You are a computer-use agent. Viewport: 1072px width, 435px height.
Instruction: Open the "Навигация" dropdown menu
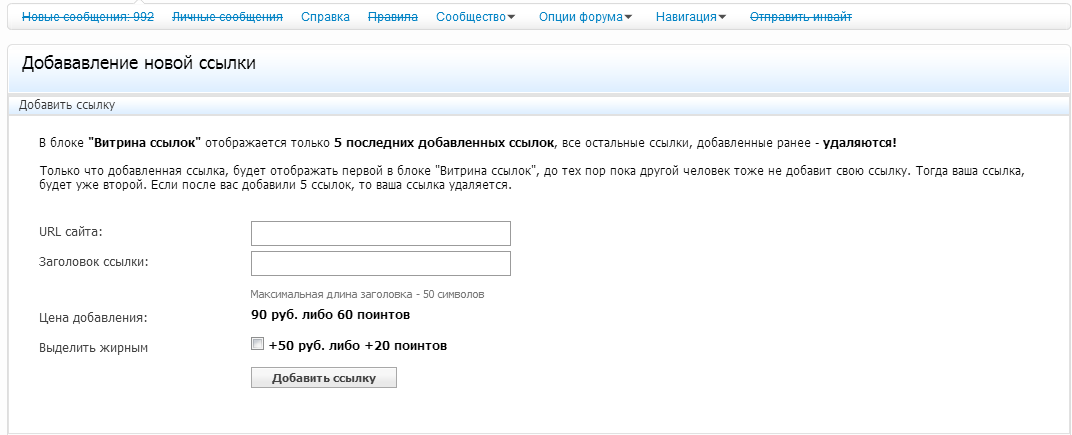pyautogui.click(x=691, y=17)
